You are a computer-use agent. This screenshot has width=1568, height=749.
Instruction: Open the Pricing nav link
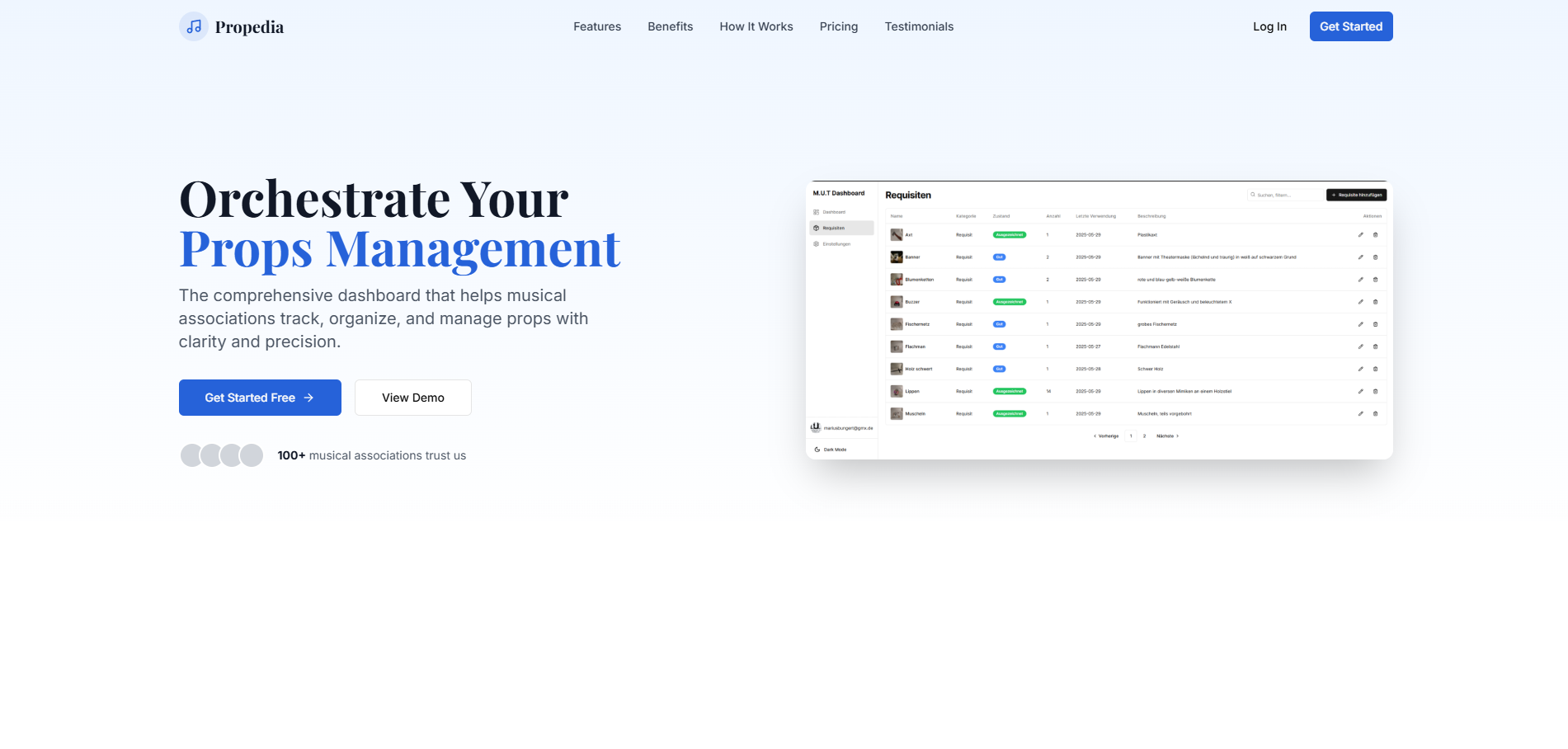tap(839, 26)
